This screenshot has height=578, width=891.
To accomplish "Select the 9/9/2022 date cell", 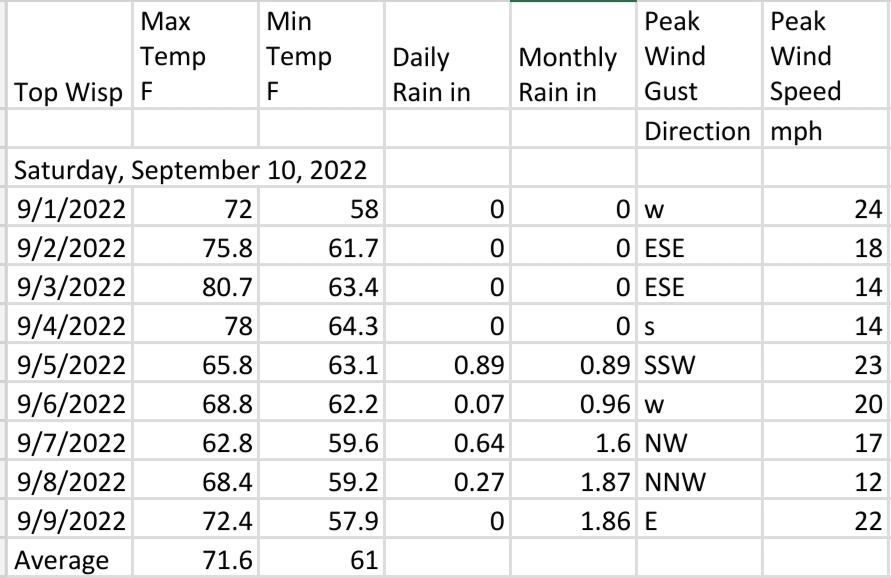I will (69, 521).
